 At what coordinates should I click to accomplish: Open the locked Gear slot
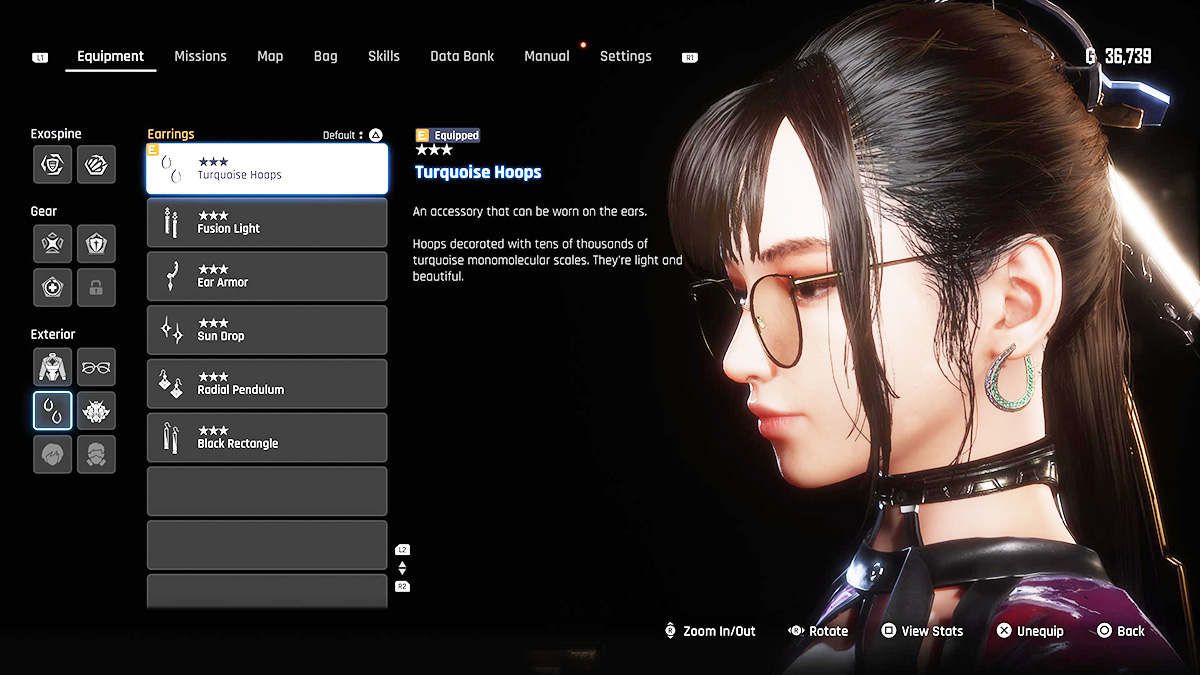click(x=96, y=287)
